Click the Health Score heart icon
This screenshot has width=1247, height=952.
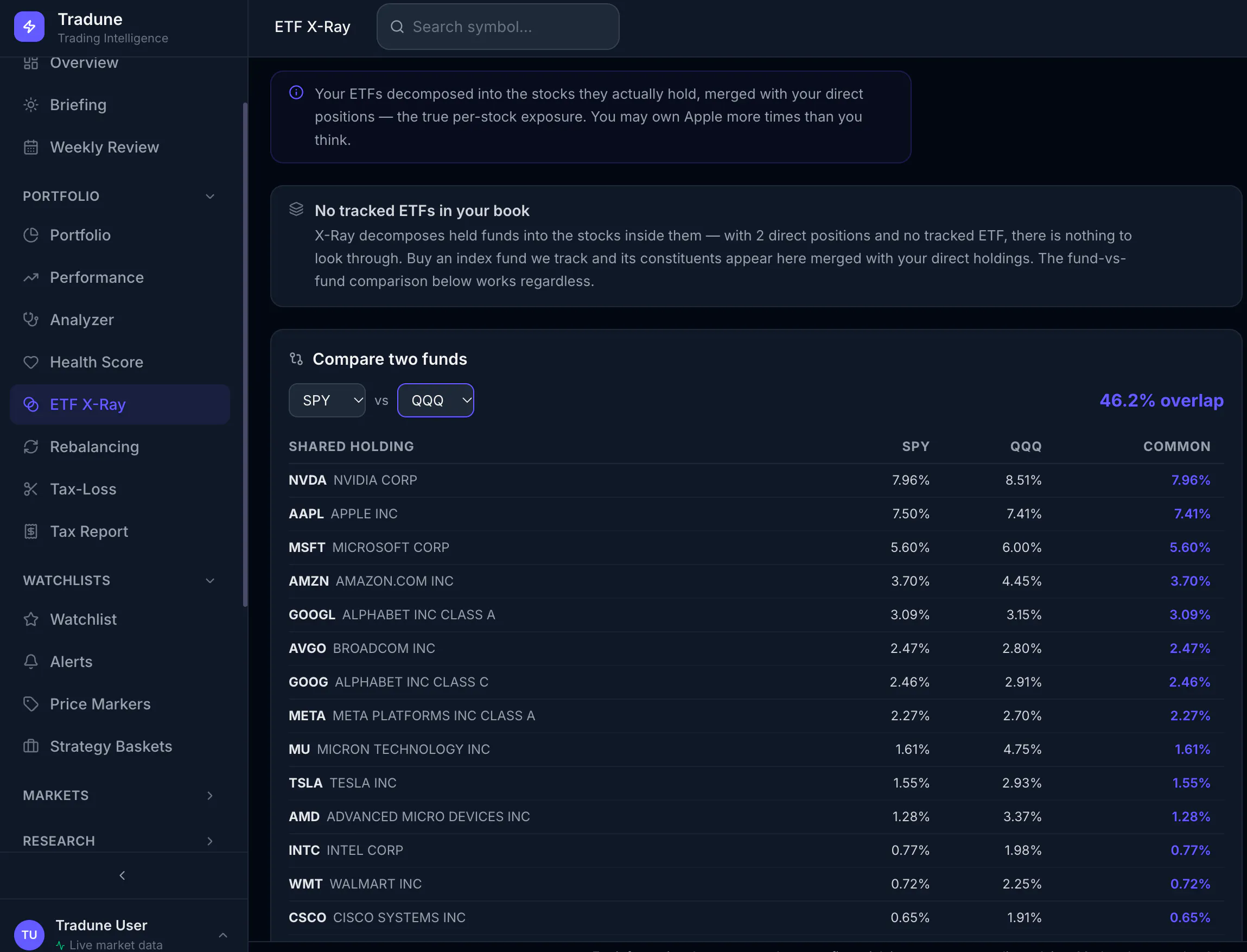coord(30,362)
